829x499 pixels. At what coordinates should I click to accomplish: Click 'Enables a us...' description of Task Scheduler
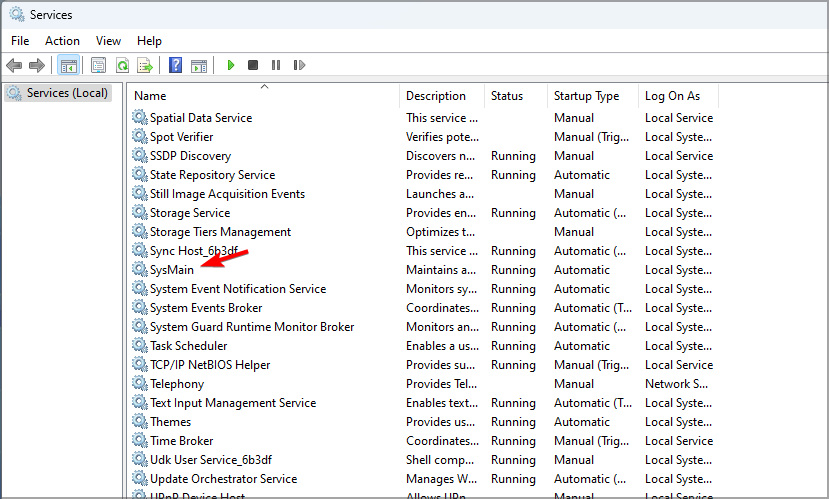point(443,346)
